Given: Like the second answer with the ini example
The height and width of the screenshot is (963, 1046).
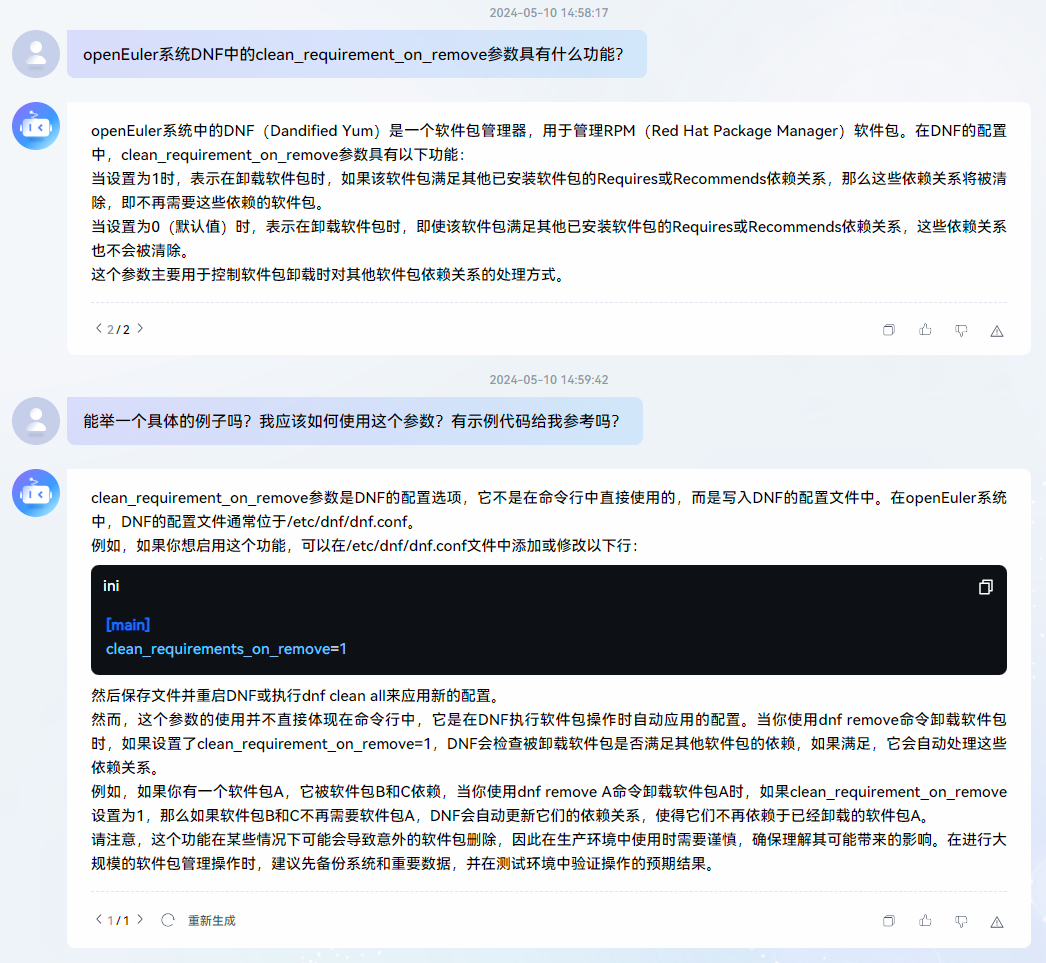Looking at the screenshot, I should tap(925, 921).
